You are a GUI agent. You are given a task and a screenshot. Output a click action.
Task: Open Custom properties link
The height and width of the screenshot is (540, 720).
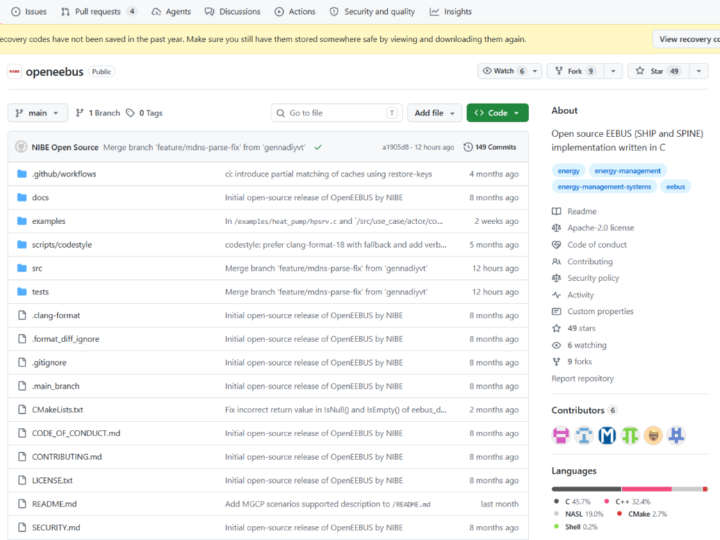tap(592, 311)
